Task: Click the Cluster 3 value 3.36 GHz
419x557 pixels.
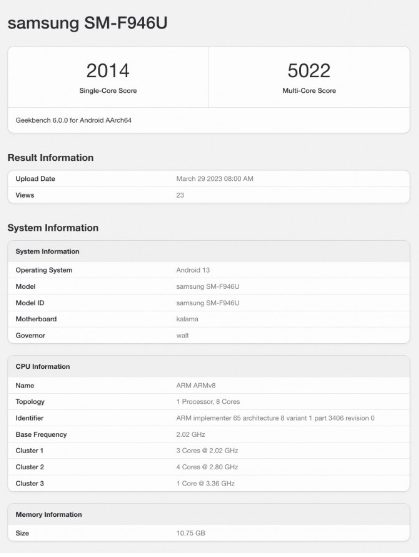Action: point(205,483)
